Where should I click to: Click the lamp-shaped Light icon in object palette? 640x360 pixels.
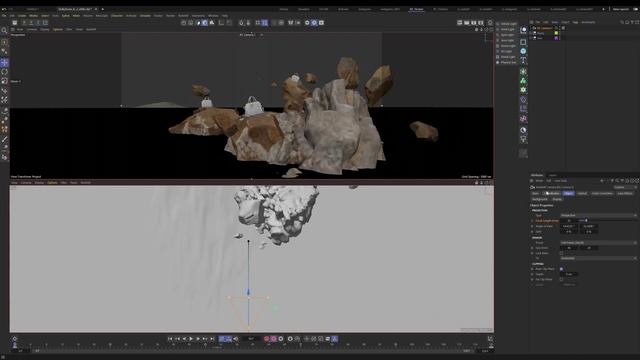click(x=523, y=139)
